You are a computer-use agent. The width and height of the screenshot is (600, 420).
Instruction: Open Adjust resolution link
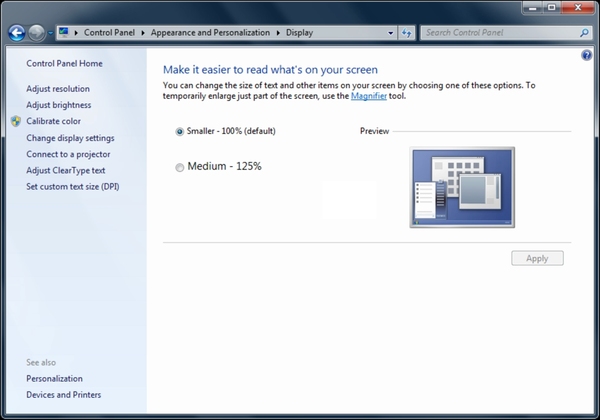[58, 89]
